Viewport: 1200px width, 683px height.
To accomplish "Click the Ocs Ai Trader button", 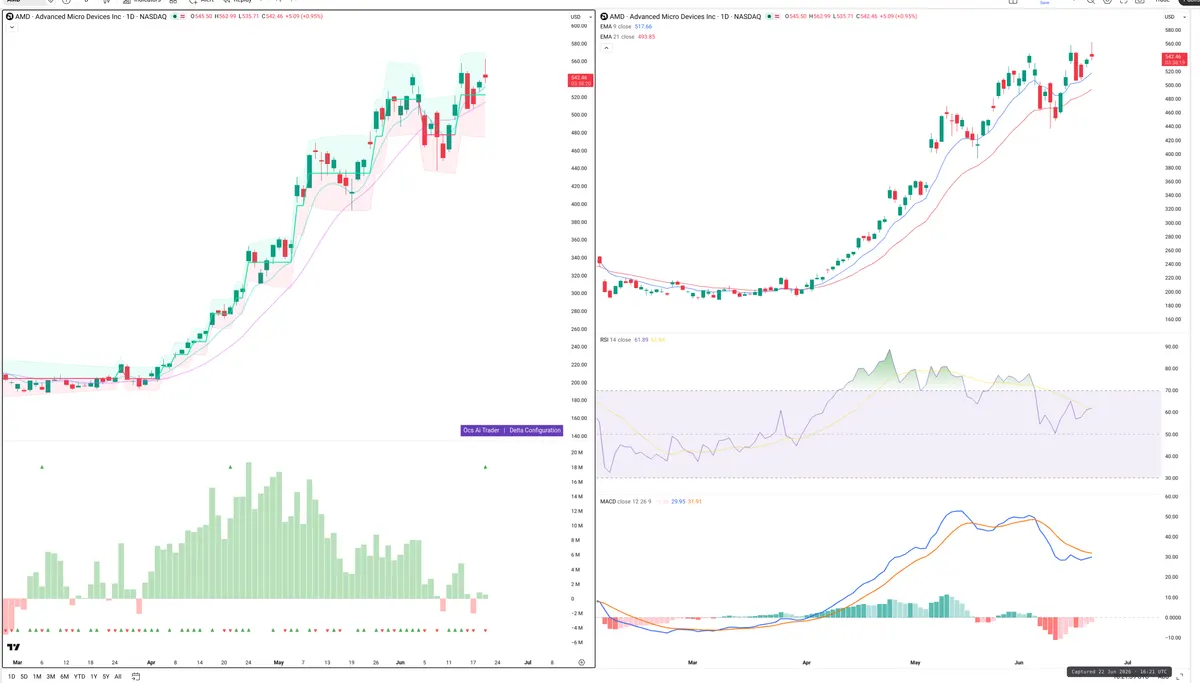I will click(480, 431).
